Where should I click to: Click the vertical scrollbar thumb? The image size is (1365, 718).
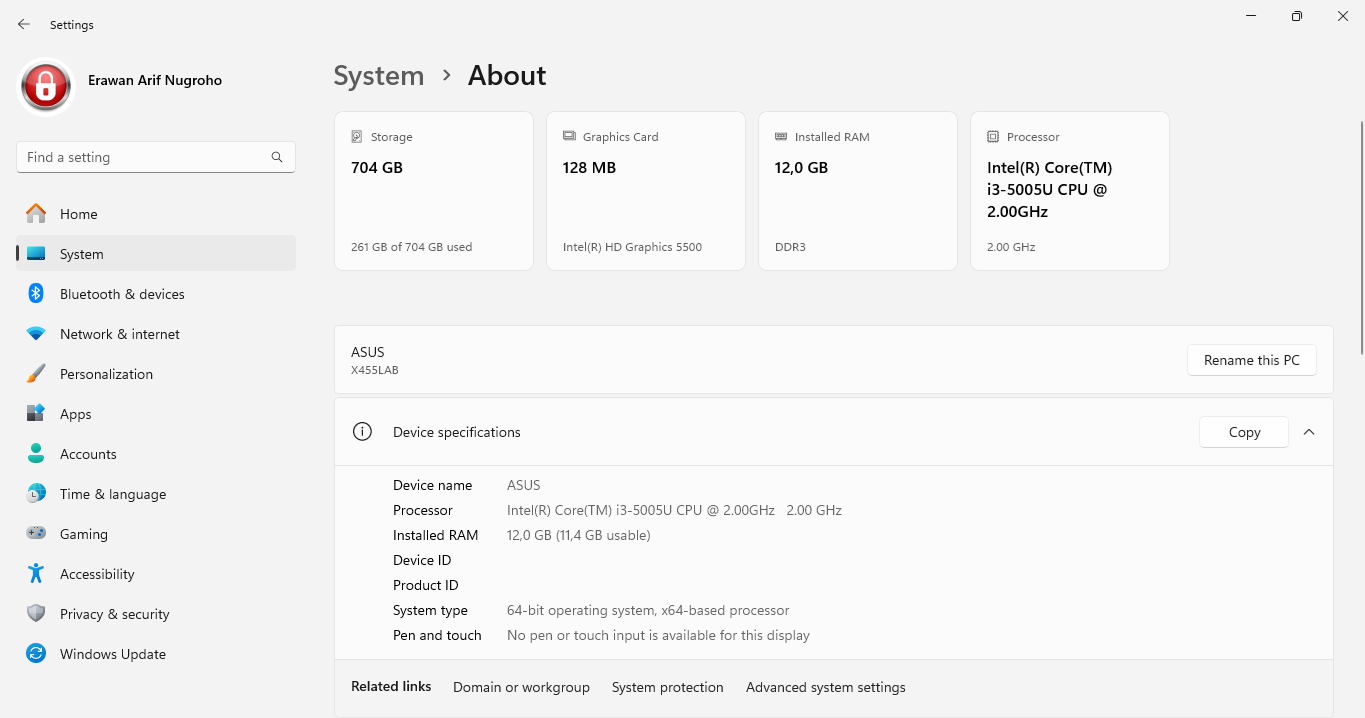[x=1360, y=237]
